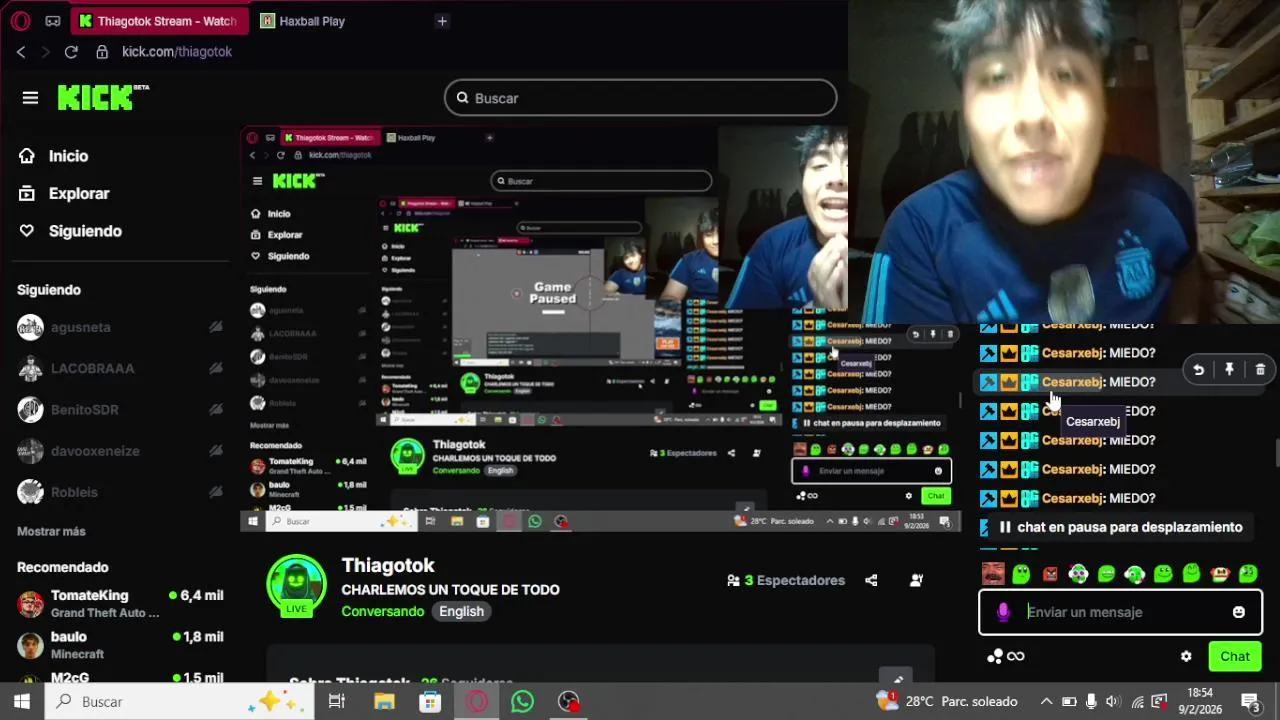Insert the laughing man face emote
This screenshot has width=1280, height=720.
click(x=992, y=574)
